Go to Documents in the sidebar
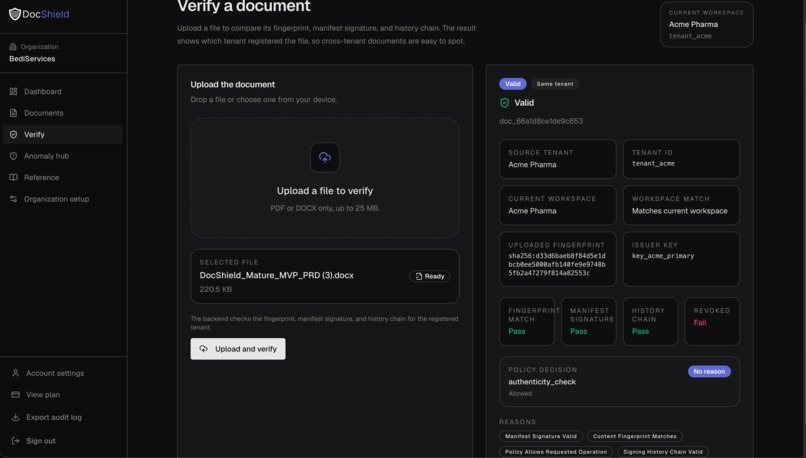Viewport: 806px width, 458px height. click(63, 113)
